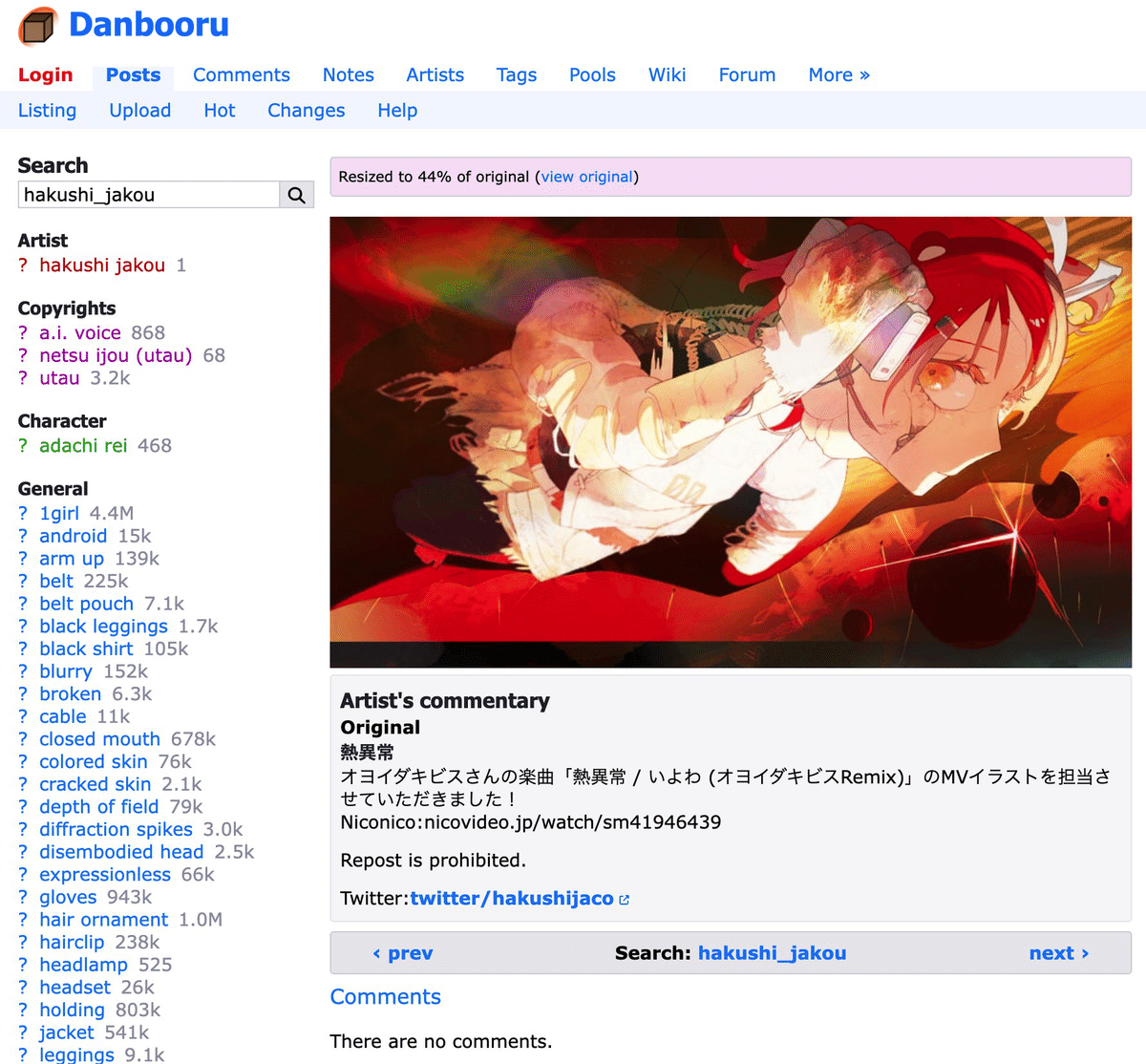The width and height of the screenshot is (1146, 1064).
Task: Open the hairclip tag
Action: click(x=72, y=943)
